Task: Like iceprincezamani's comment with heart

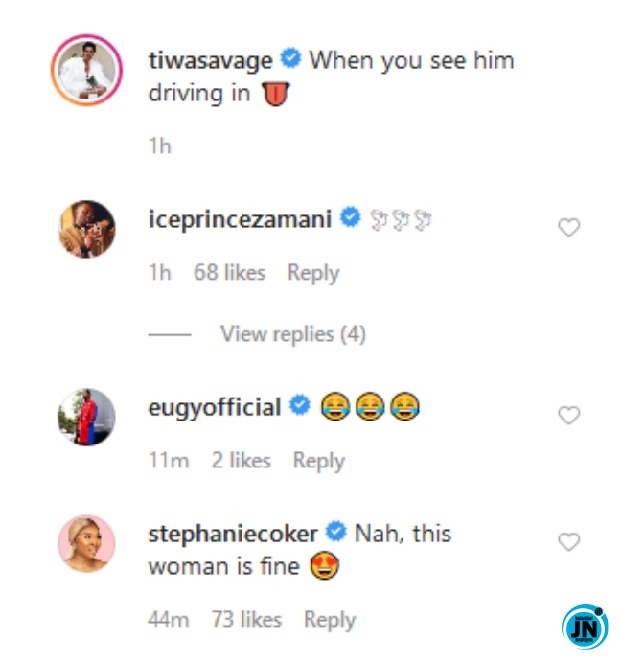Action: 568,228
